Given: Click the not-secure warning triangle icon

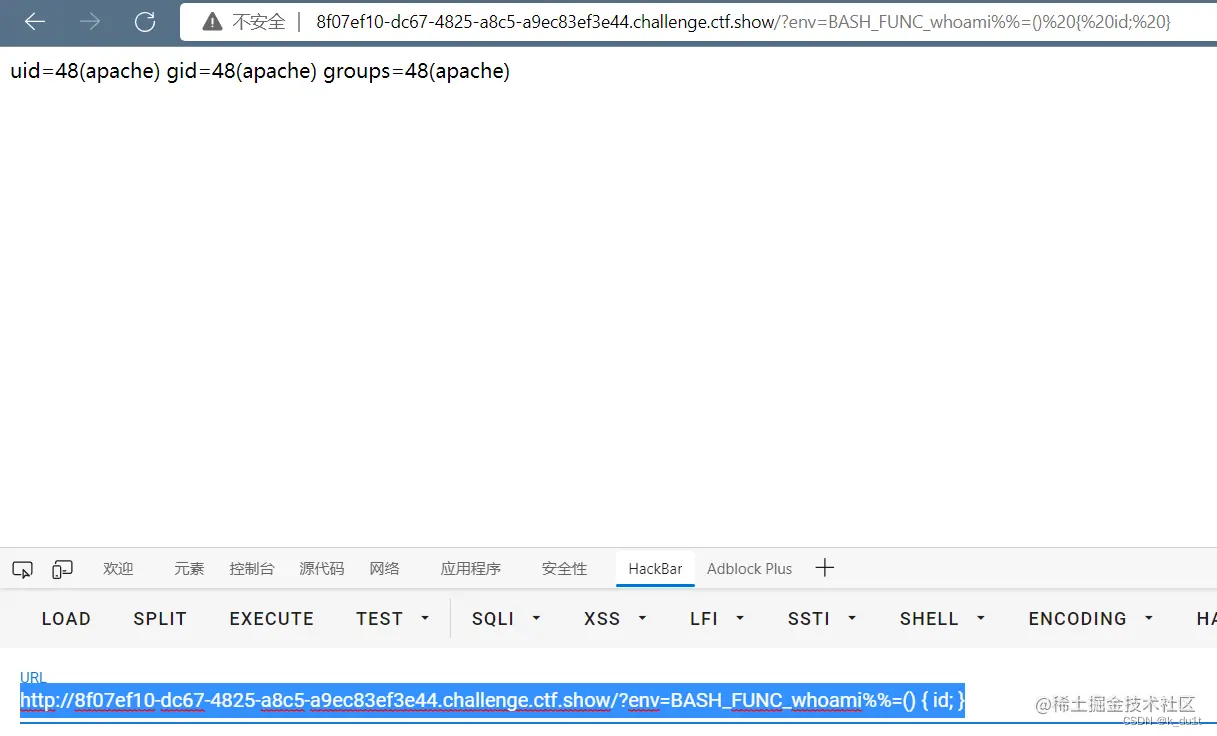Looking at the screenshot, I should (211, 22).
